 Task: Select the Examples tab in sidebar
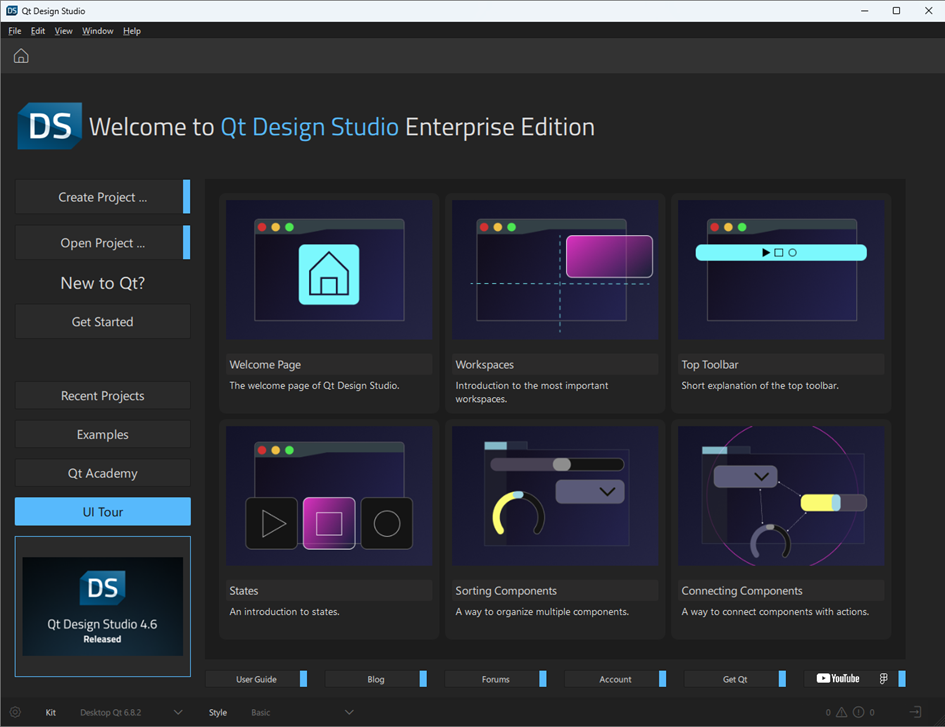point(102,435)
